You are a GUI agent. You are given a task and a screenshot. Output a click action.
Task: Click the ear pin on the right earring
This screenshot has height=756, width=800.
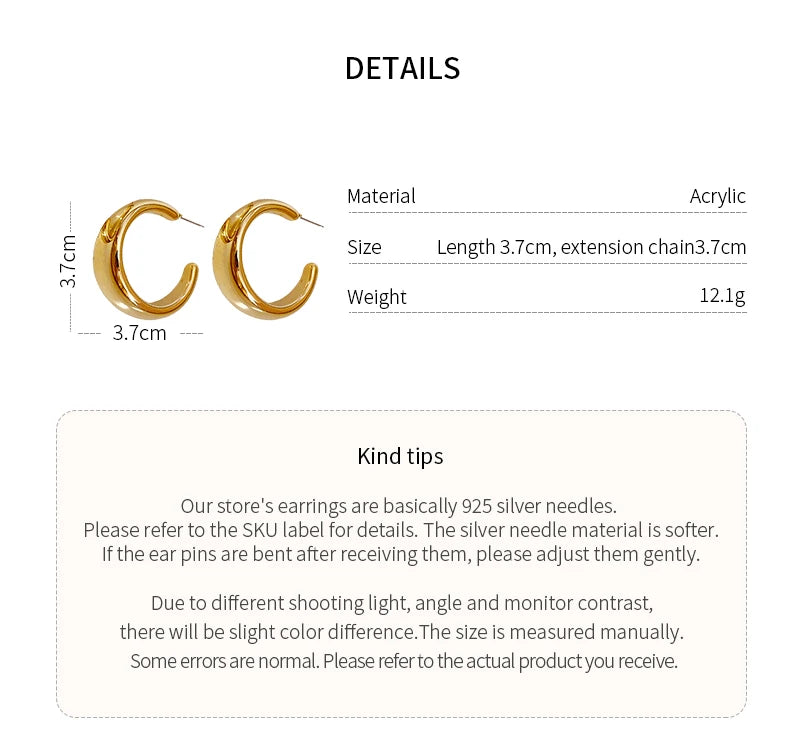tap(312, 221)
